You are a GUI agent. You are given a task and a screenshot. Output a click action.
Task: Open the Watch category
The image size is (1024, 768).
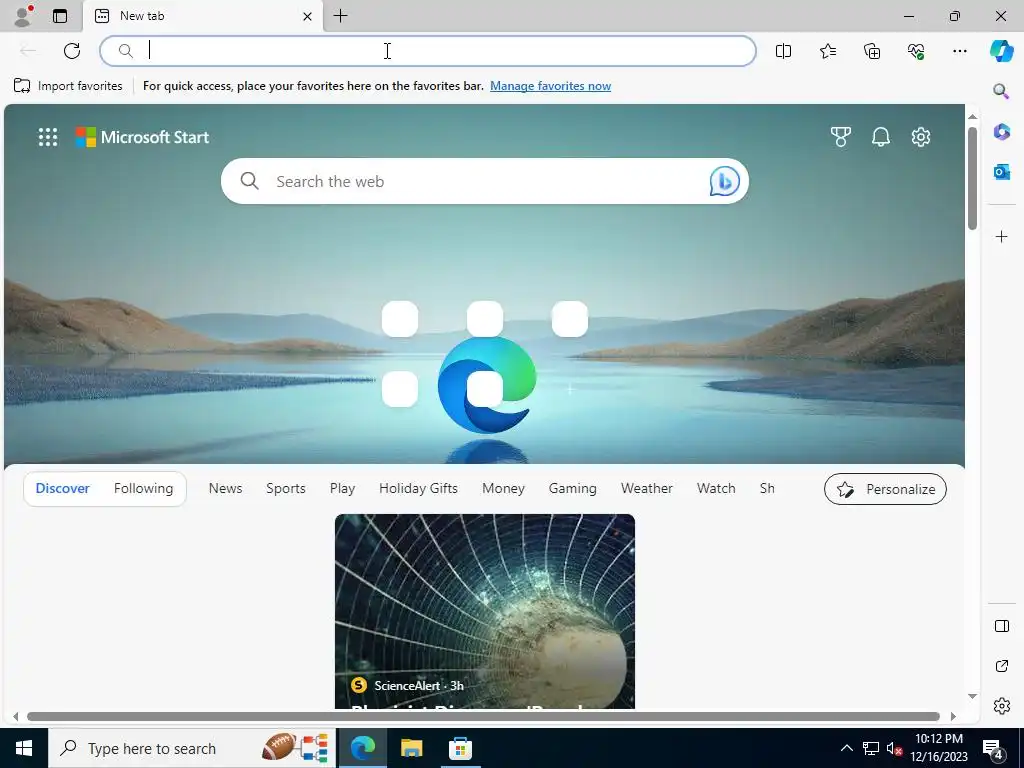click(x=716, y=488)
